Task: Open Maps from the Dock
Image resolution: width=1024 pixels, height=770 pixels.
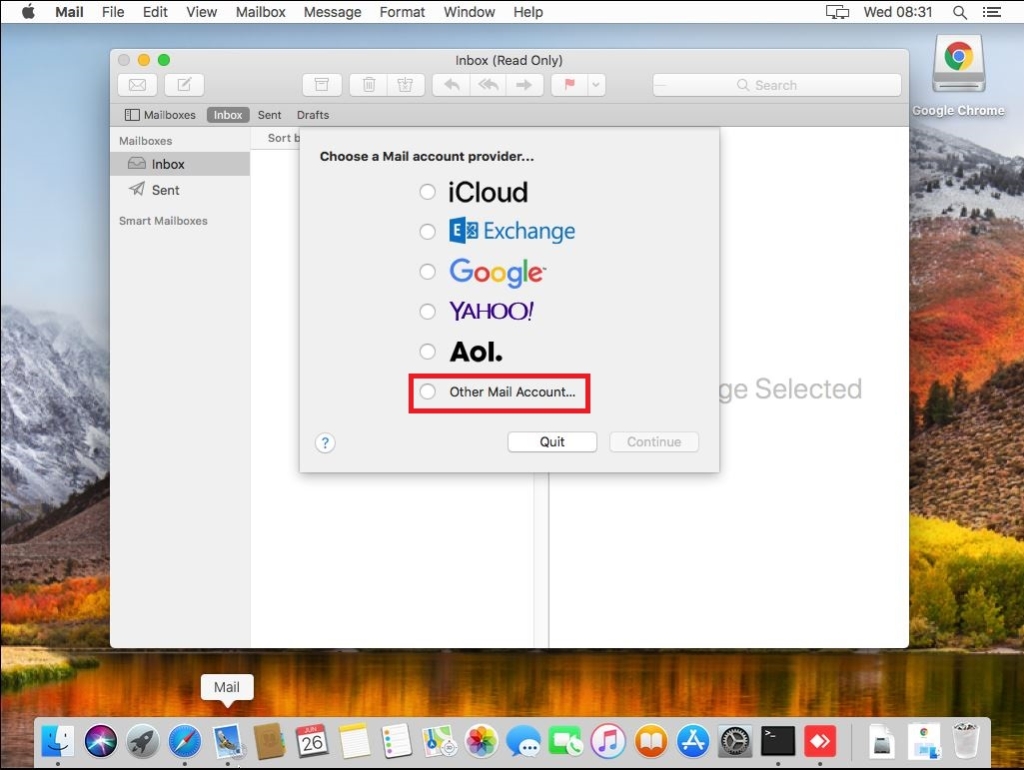Action: coord(439,741)
